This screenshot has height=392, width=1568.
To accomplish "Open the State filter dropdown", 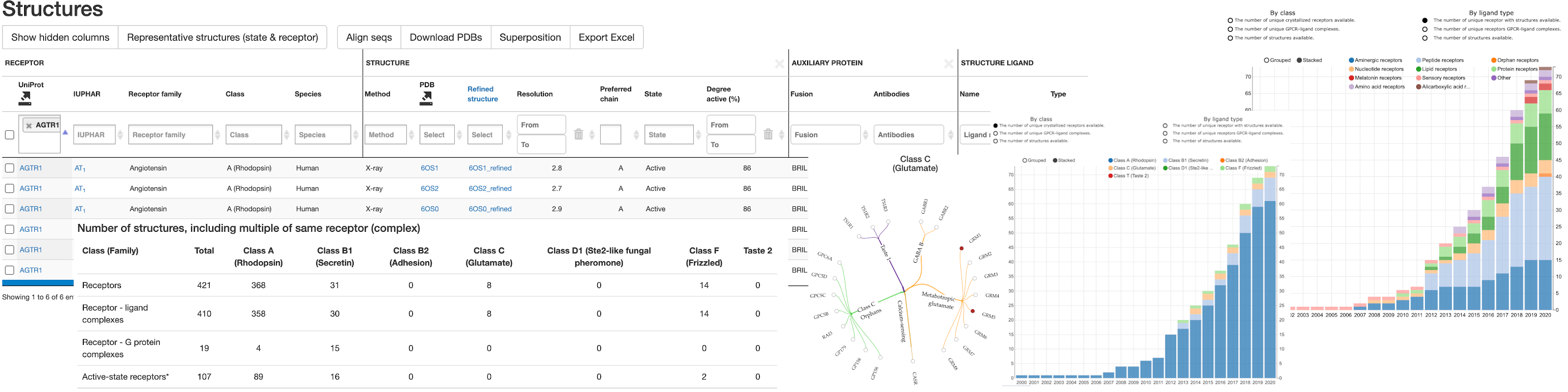I will [669, 135].
